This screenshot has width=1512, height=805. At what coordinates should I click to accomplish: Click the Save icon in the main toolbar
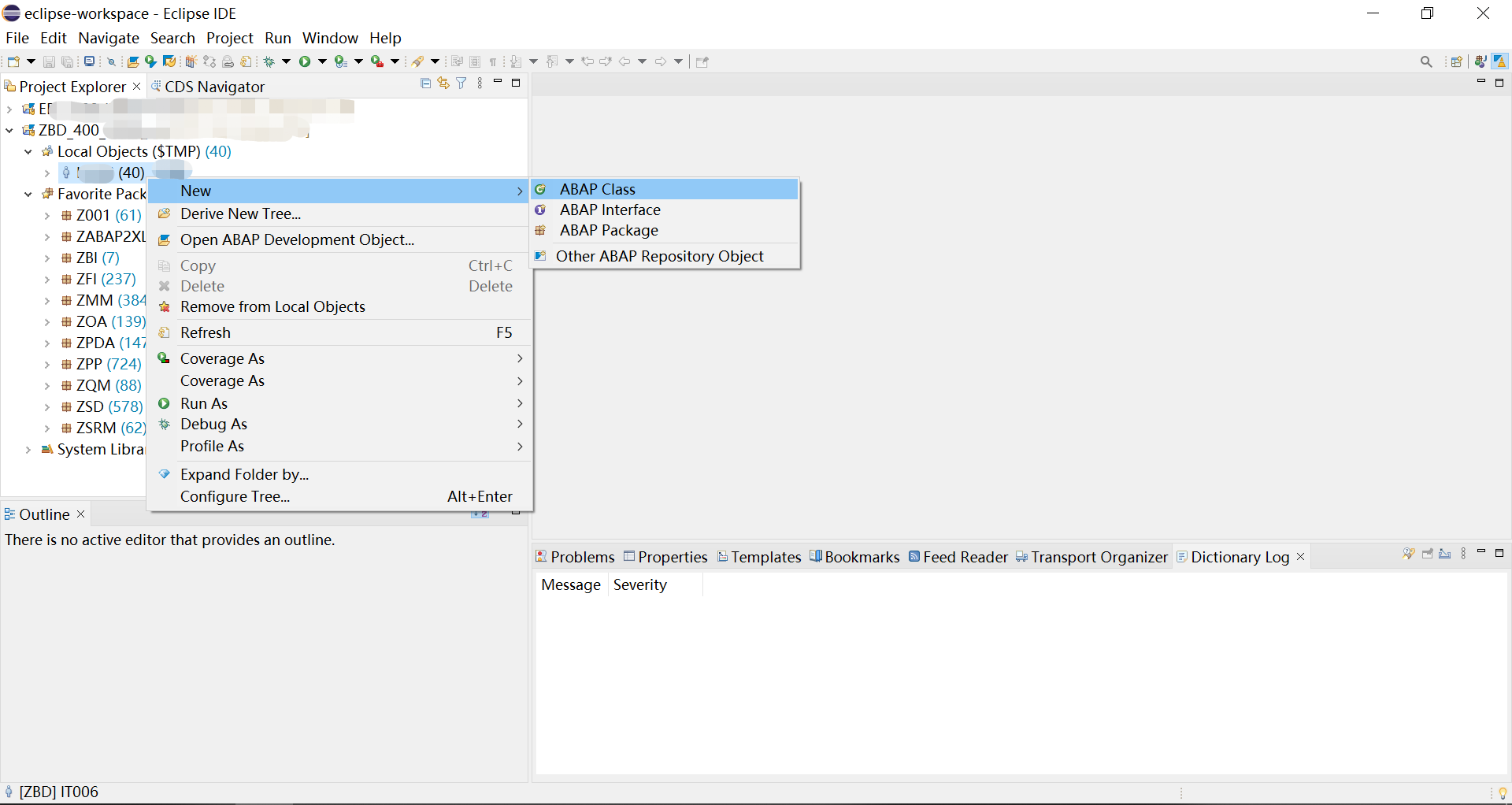(49, 61)
